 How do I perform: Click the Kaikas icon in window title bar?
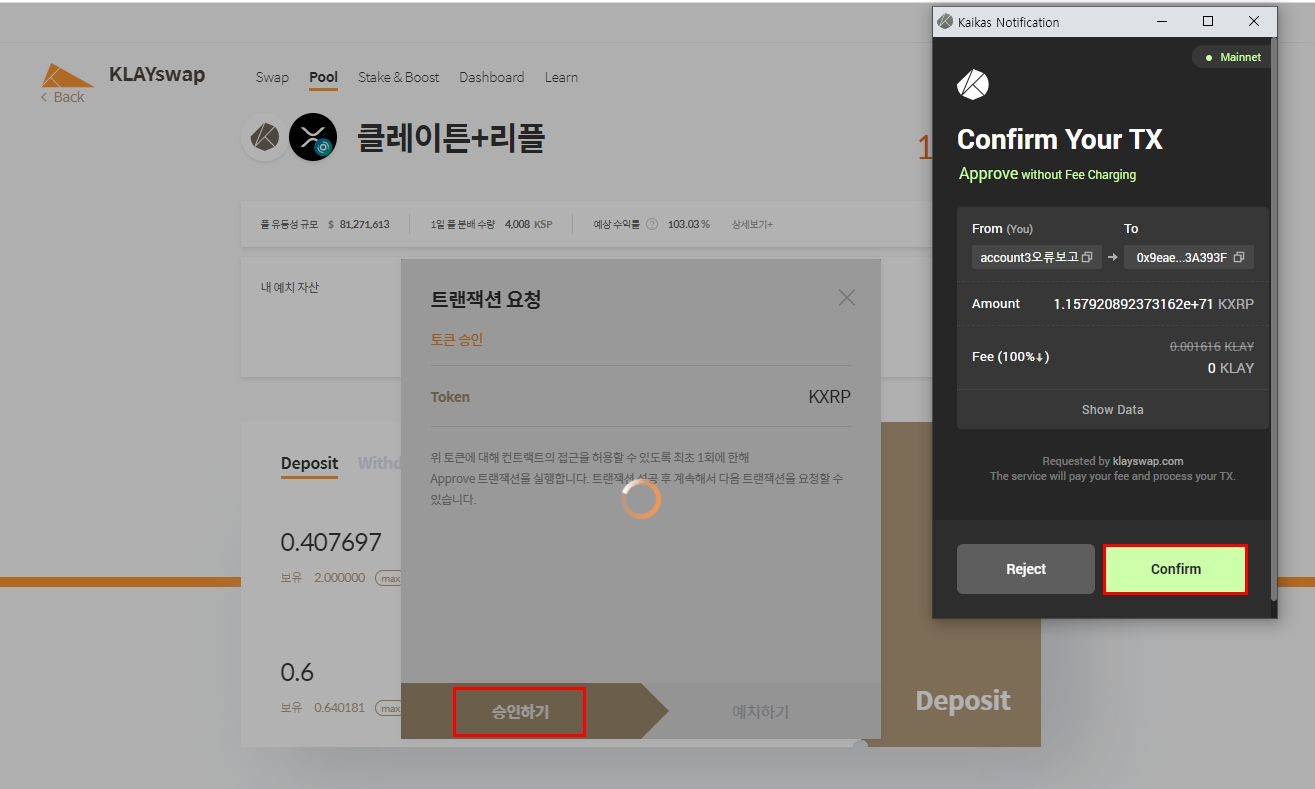click(x=945, y=21)
